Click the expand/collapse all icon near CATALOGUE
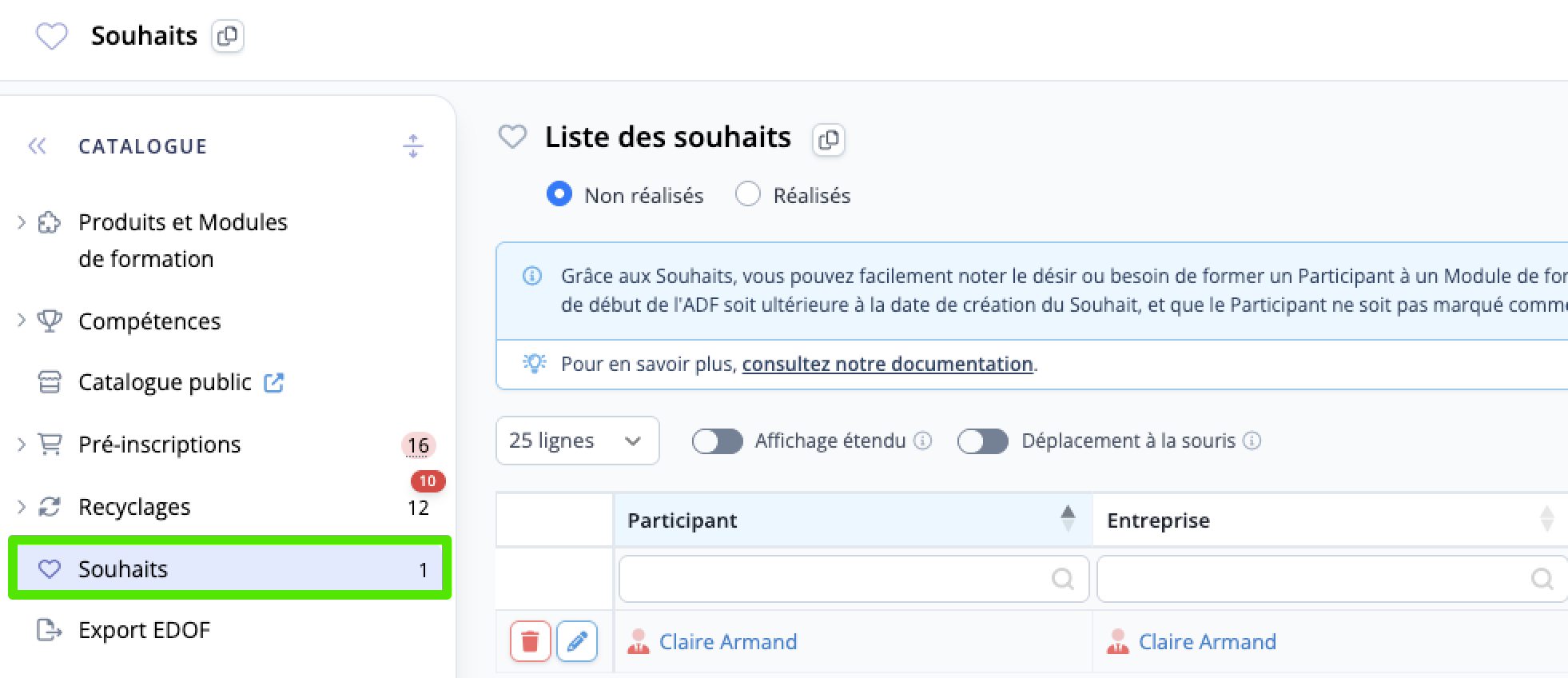This screenshot has width=1568, height=678. coord(413,146)
